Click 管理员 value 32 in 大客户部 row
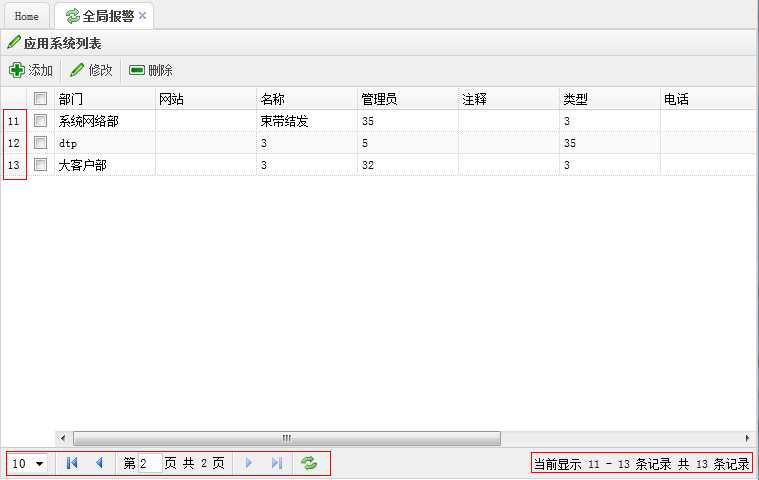 [x=408, y=165]
